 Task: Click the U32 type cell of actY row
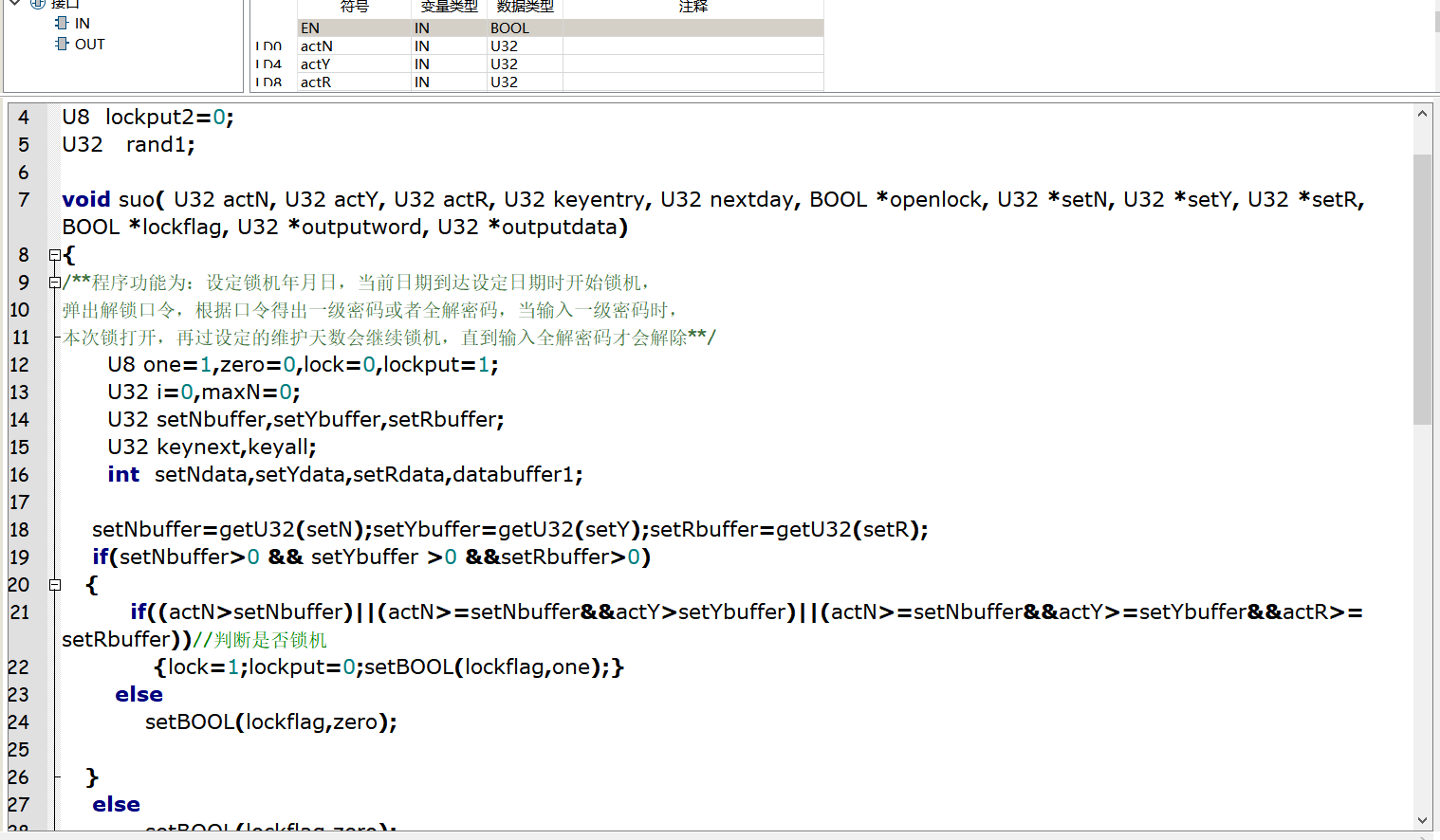tap(525, 64)
